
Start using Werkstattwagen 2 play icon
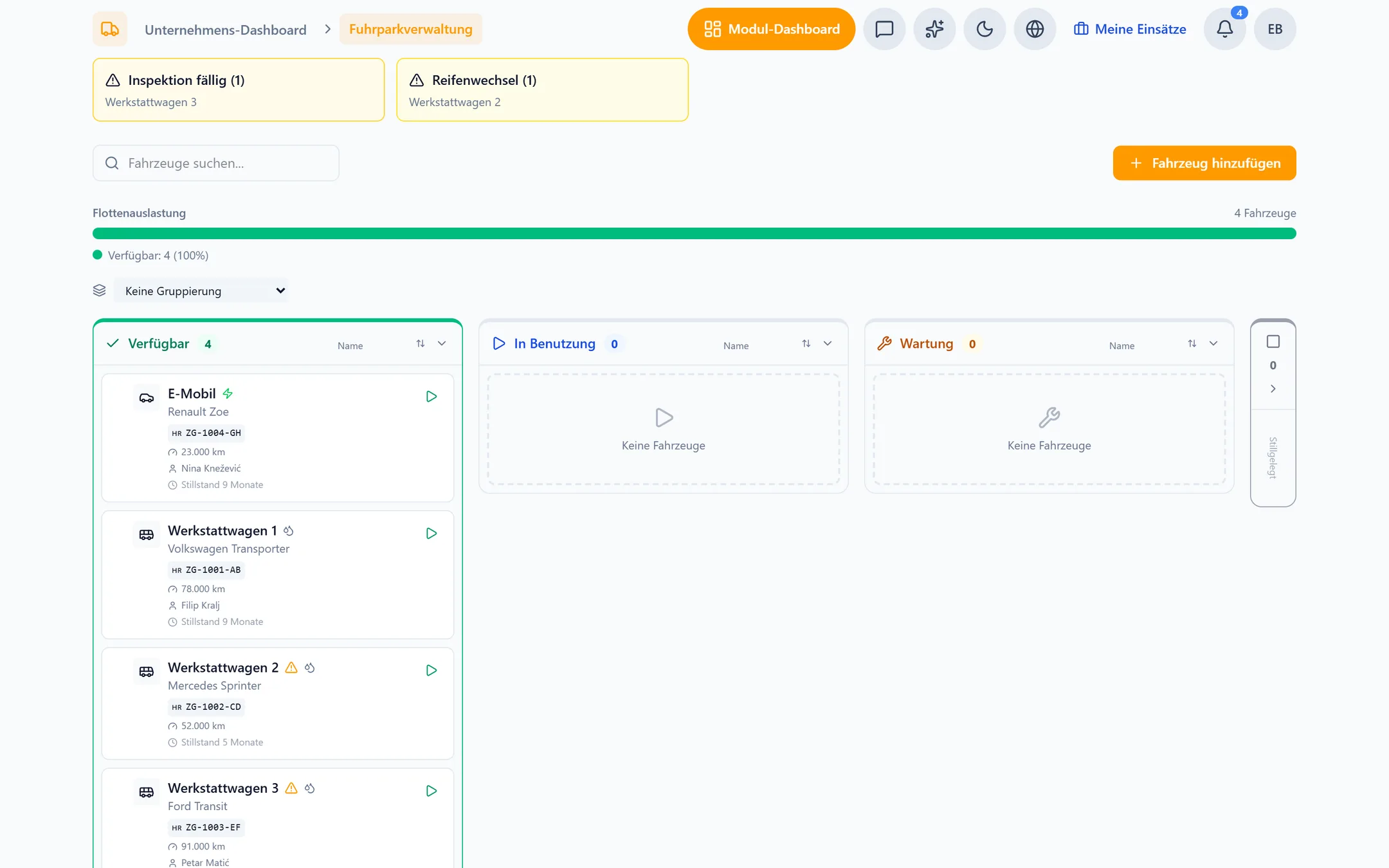pyautogui.click(x=431, y=671)
